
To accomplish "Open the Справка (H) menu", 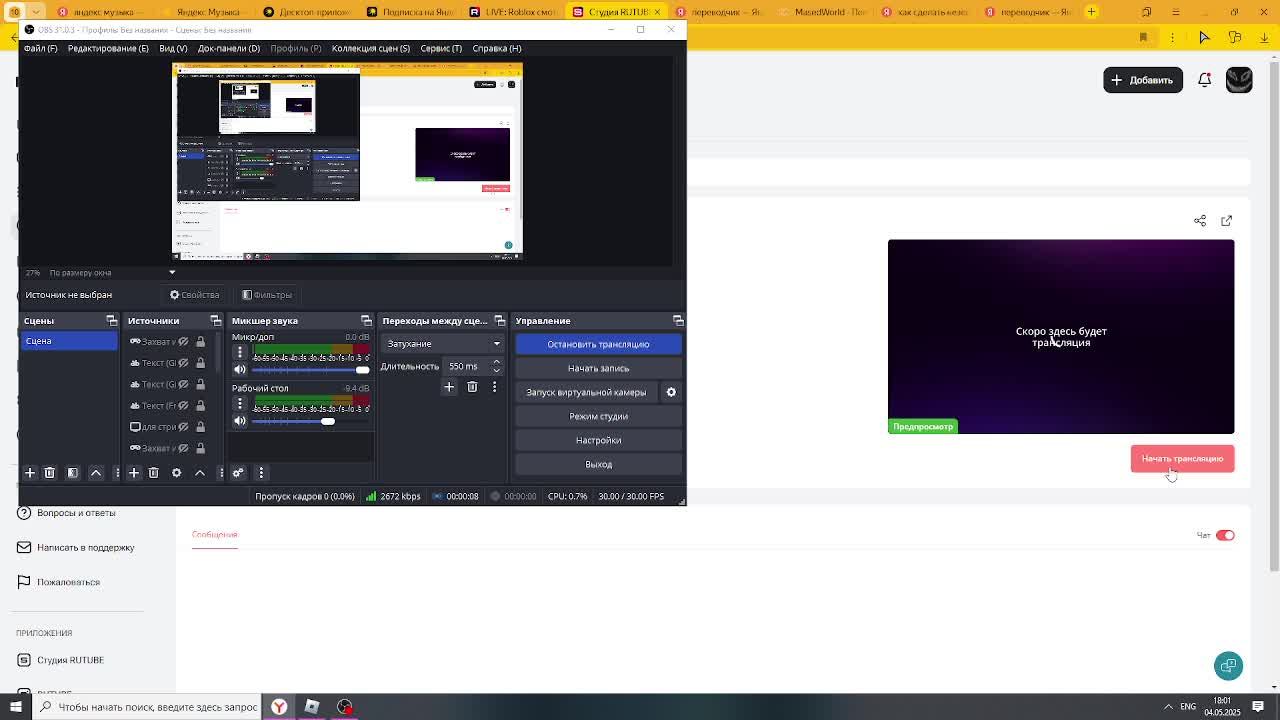I will pyautogui.click(x=497, y=48).
